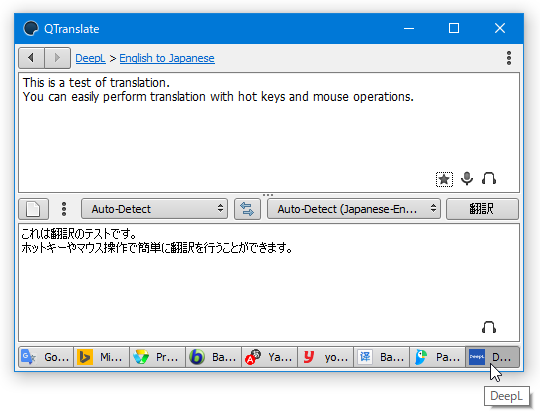Listen to the Japanese translation with headphones icon
The height and width of the screenshot is (417, 540).
[x=489, y=327]
